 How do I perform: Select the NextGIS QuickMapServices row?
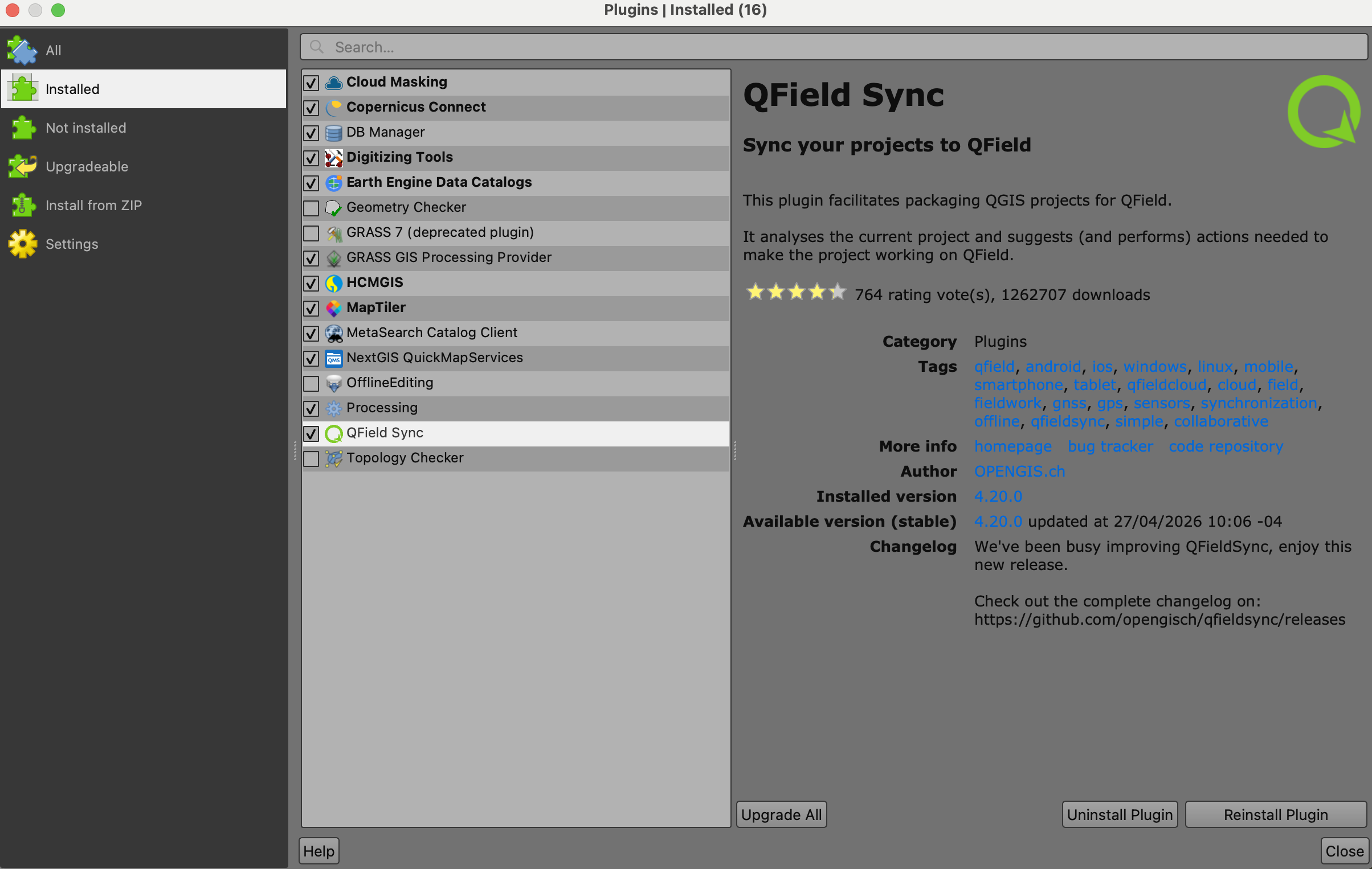(516, 358)
